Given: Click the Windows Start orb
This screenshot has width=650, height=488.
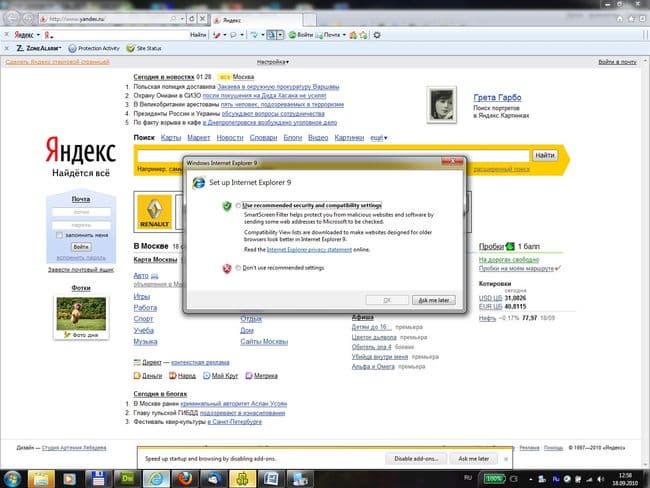Looking at the screenshot, I should pos(12,479).
